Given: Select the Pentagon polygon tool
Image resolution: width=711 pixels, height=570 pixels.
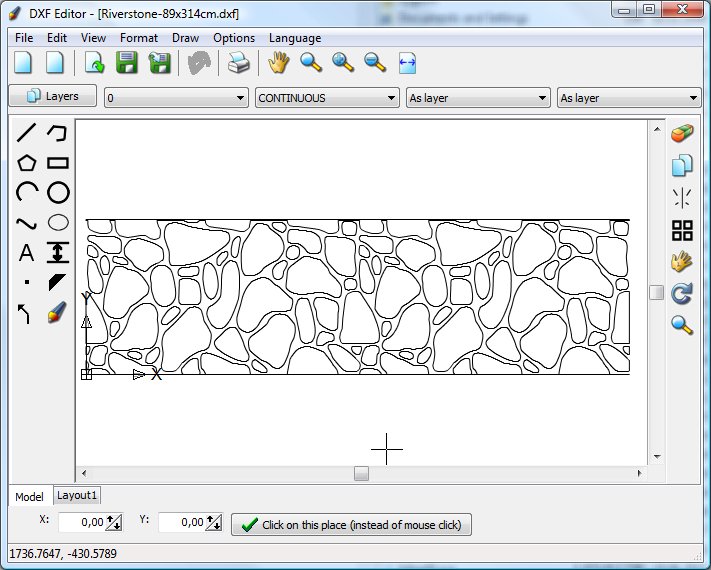Looking at the screenshot, I should coord(27,163).
